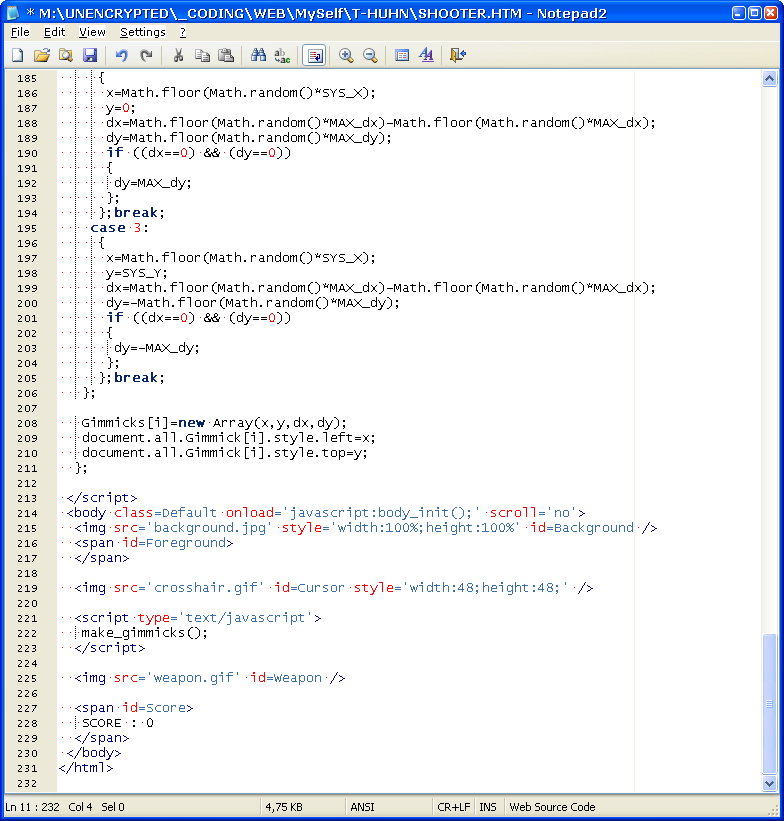Open Find with the binoculars icon
This screenshot has width=784, height=821.
click(258, 55)
